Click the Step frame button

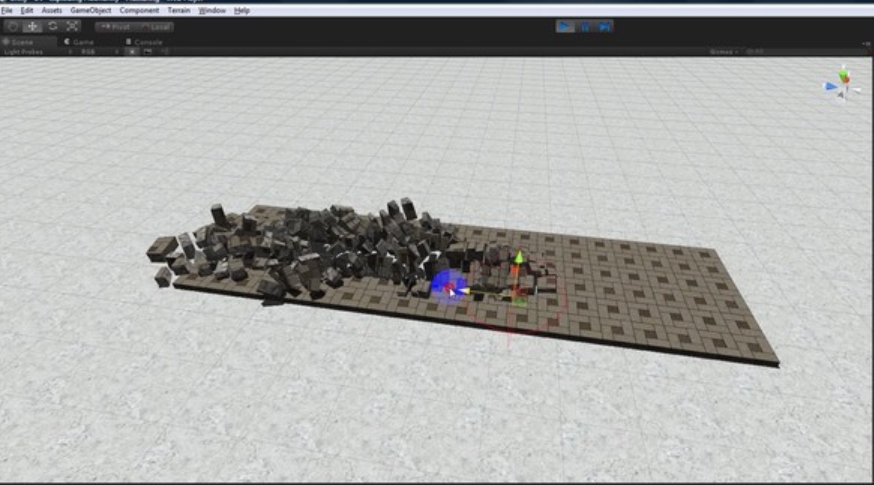[x=604, y=26]
